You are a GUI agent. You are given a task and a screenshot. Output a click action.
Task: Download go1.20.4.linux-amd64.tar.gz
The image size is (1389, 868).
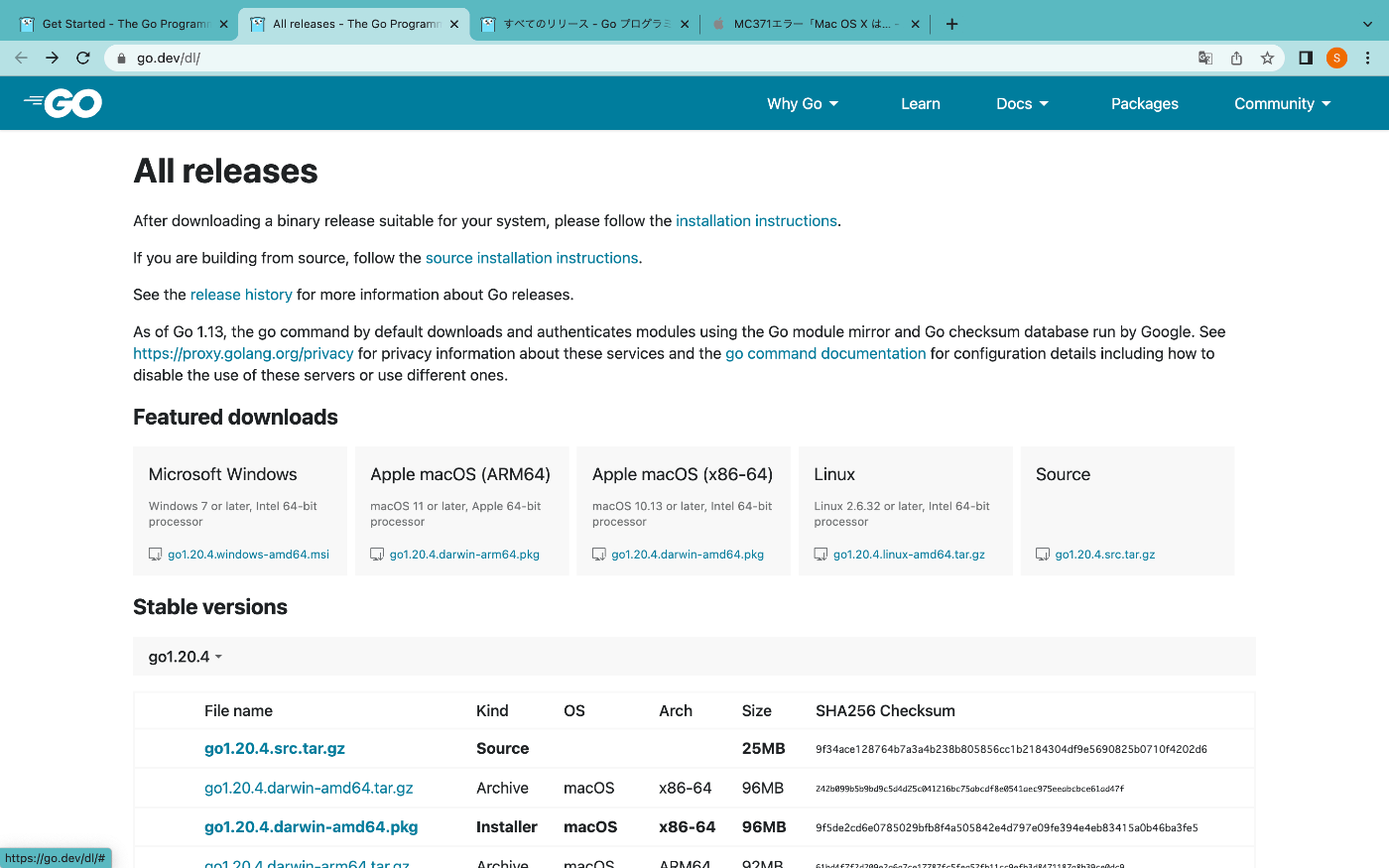[909, 555]
